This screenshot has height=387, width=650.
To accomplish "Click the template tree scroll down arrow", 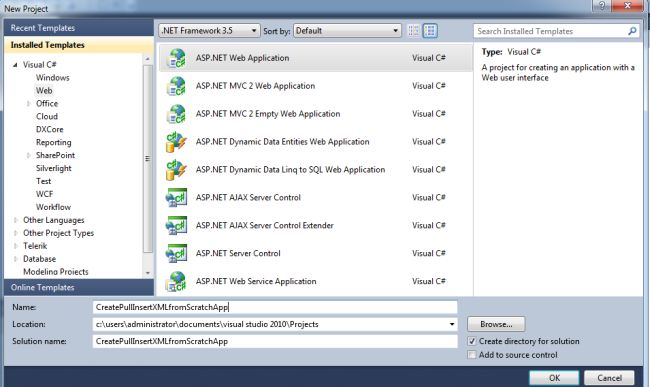I will [x=148, y=273].
